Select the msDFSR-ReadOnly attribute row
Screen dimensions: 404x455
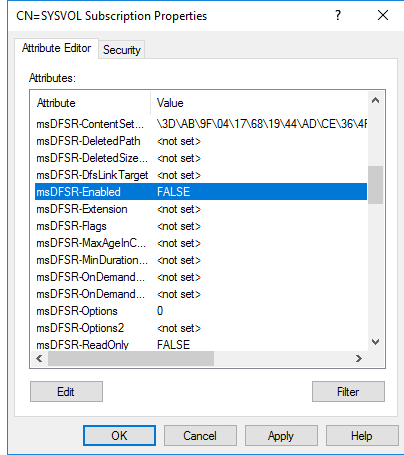201,345
